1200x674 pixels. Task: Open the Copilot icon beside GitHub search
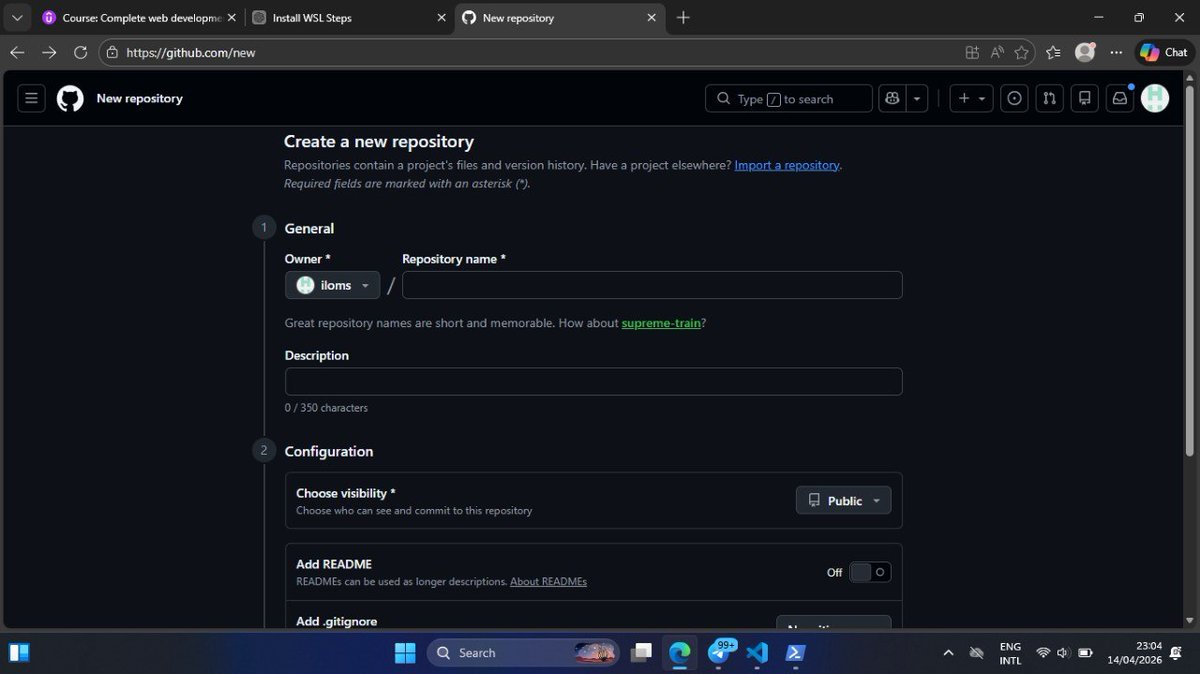pyautogui.click(x=892, y=98)
